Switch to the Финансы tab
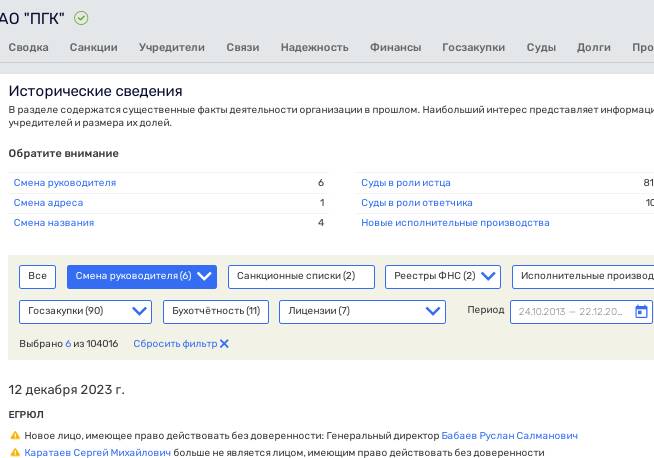 395,47
